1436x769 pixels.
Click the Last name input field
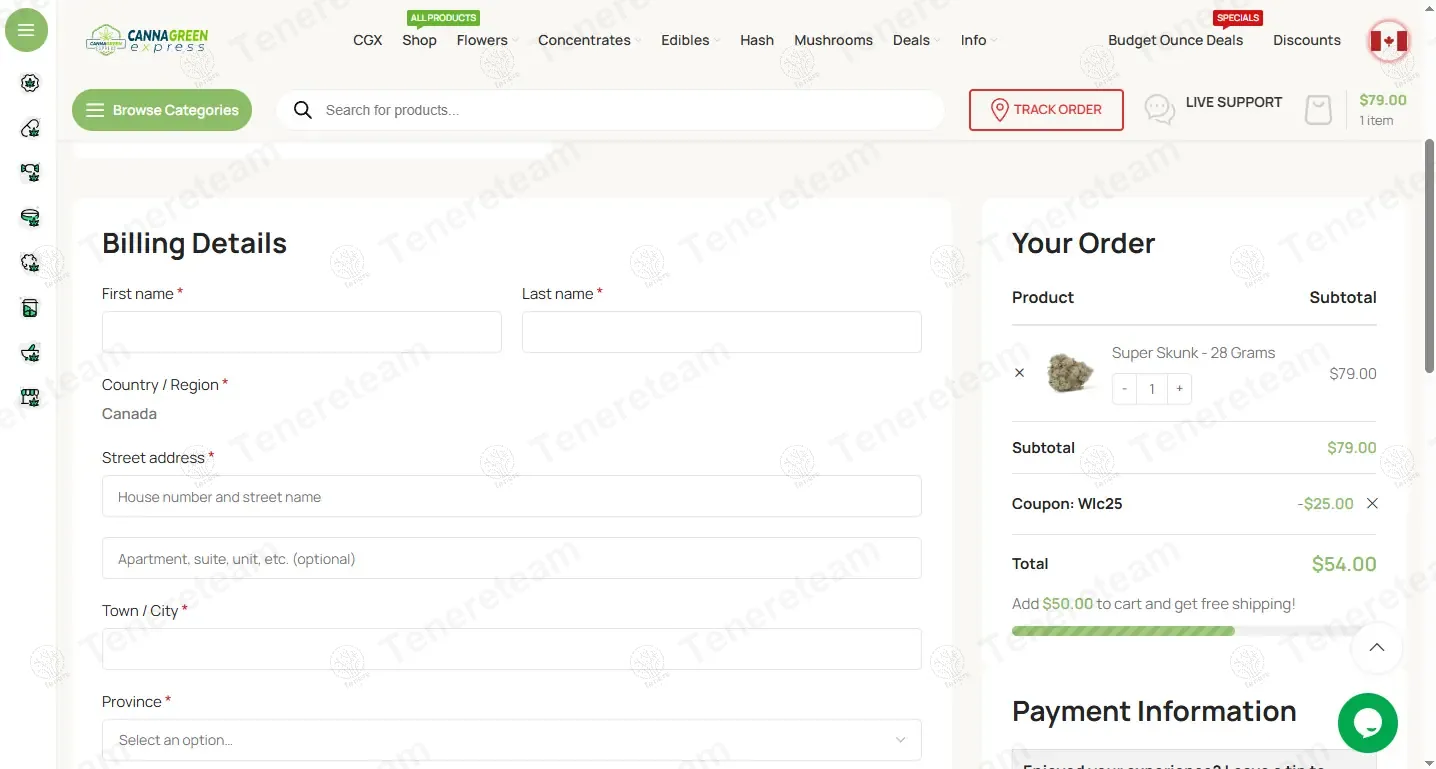(x=722, y=332)
